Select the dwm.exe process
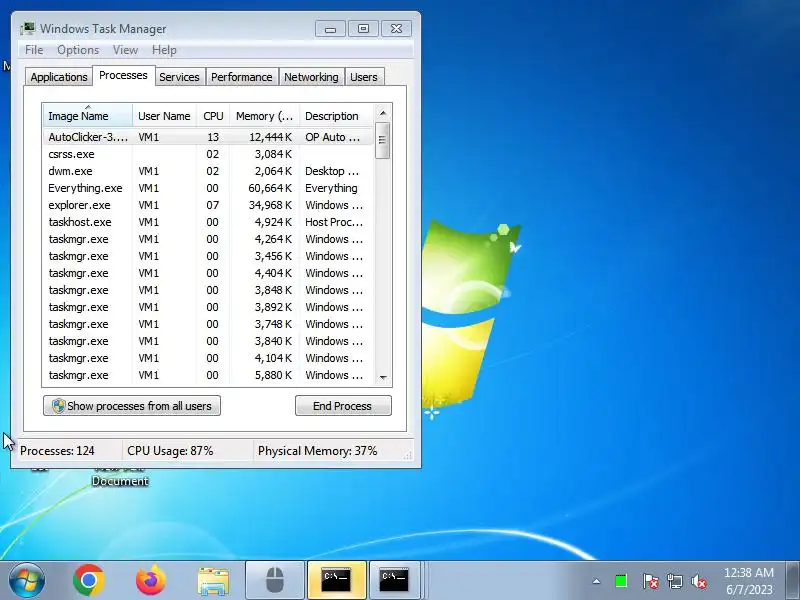Image resolution: width=800 pixels, height=600 pixels. [209, 171]
